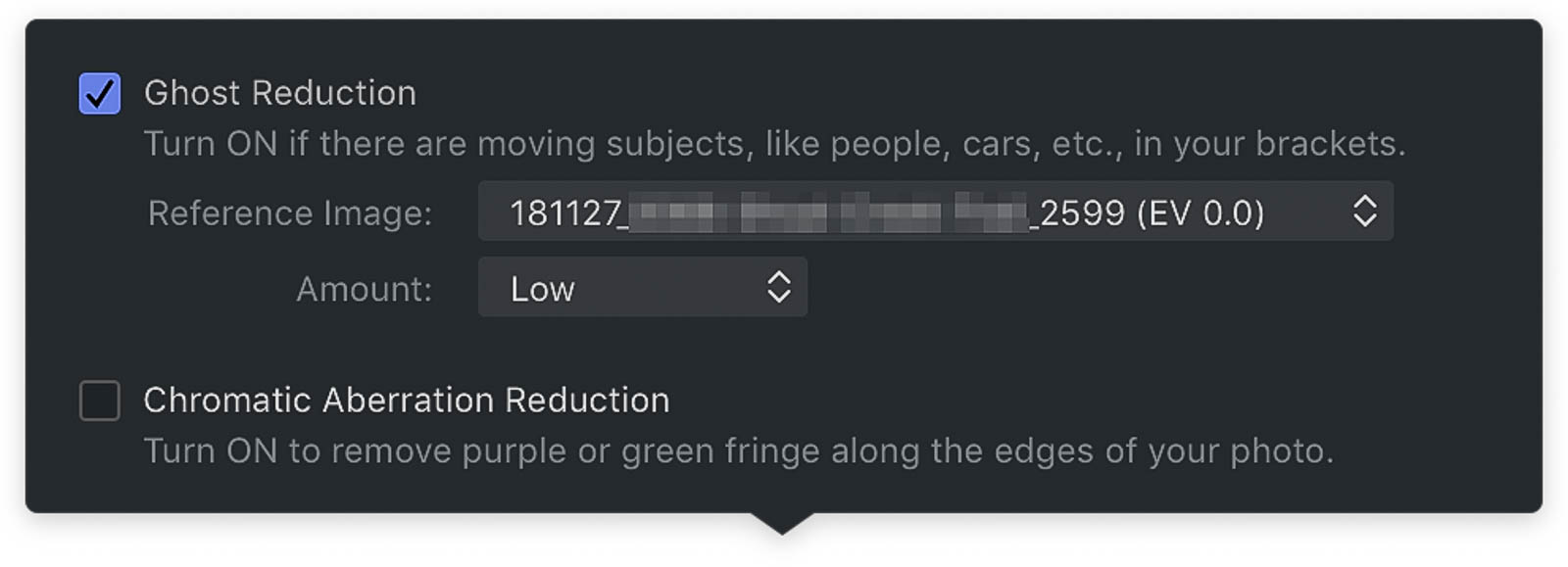Click the "_2599" part of the reference filename

(1078, 213)
